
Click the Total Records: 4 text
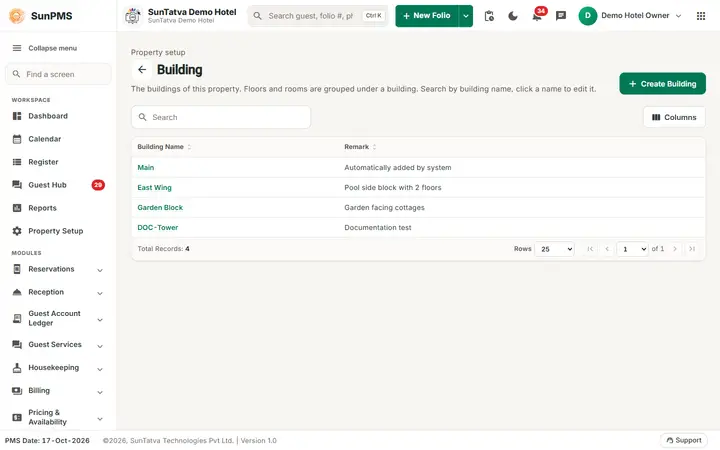pos(163,249)
